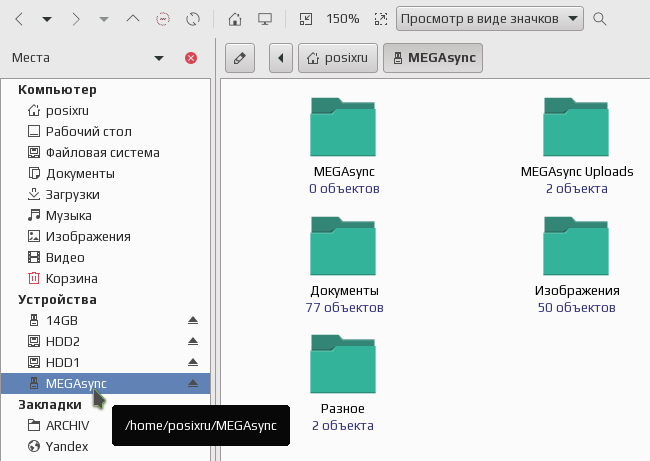Reload the current folder
This screenshot has width=650, height=461.
pyautogui.click(x=193, y=19)
